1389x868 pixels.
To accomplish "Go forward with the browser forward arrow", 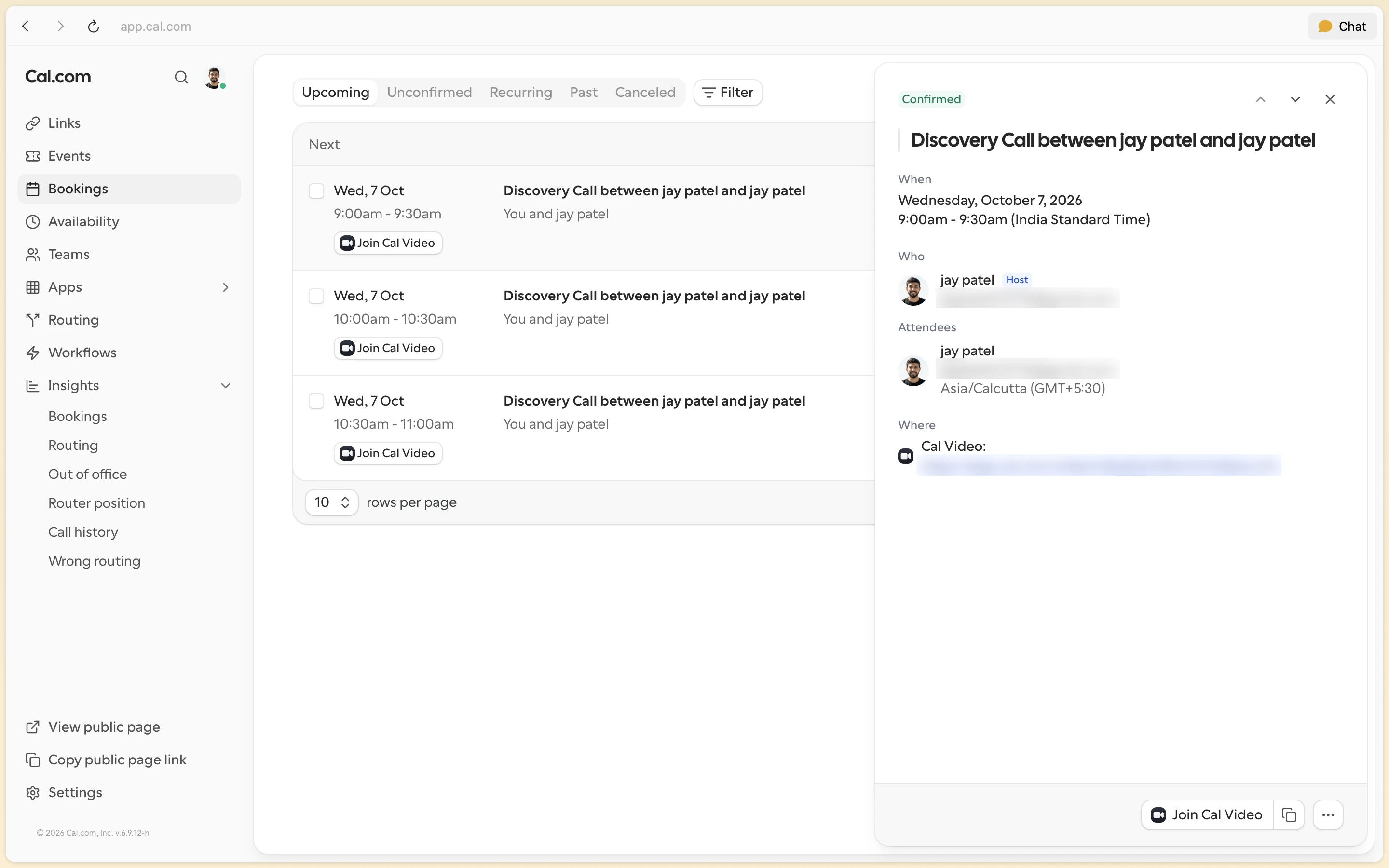I will pos(60,27).
